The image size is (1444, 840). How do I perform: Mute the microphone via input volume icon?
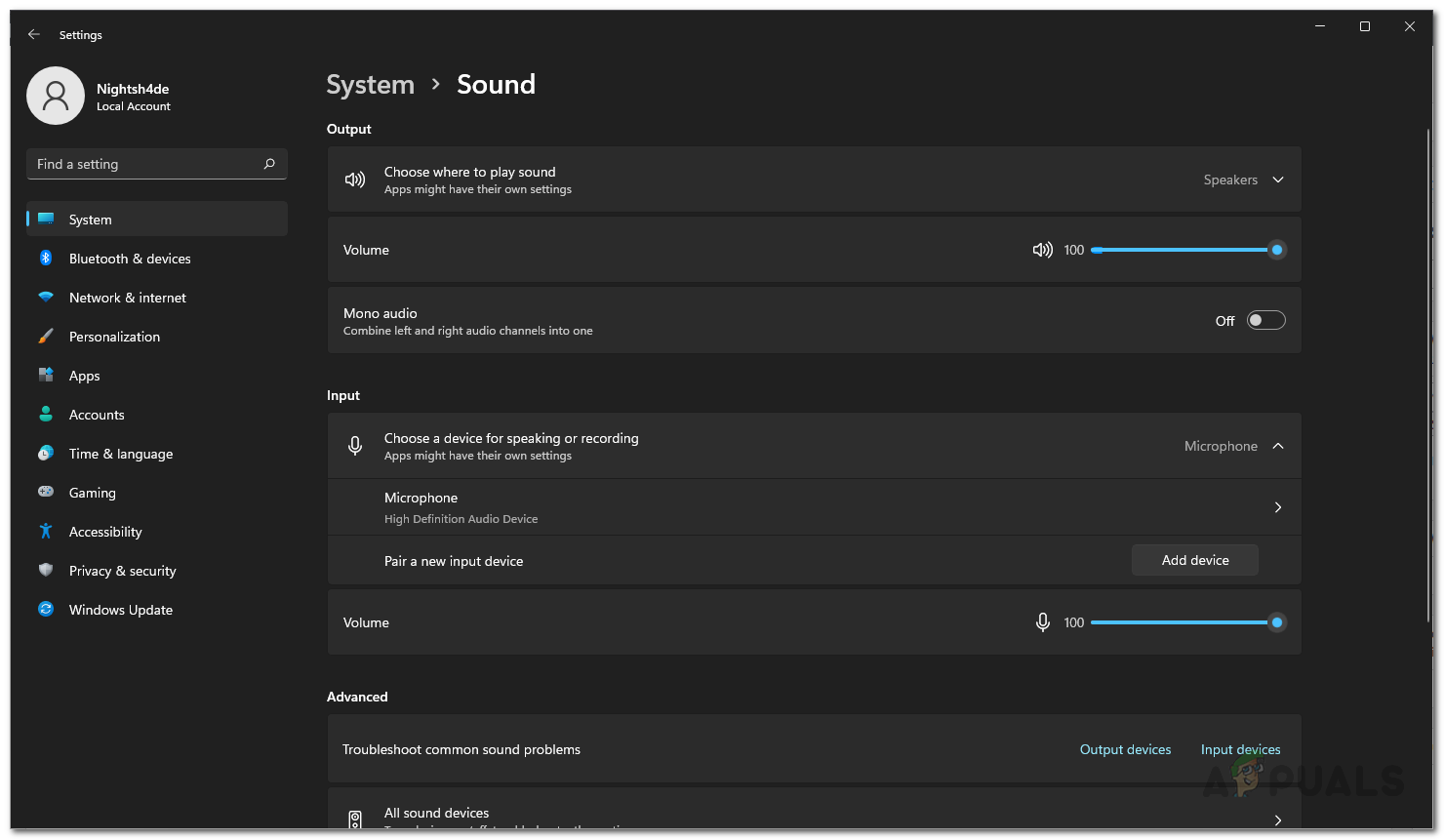click(x=1042, y=622)
